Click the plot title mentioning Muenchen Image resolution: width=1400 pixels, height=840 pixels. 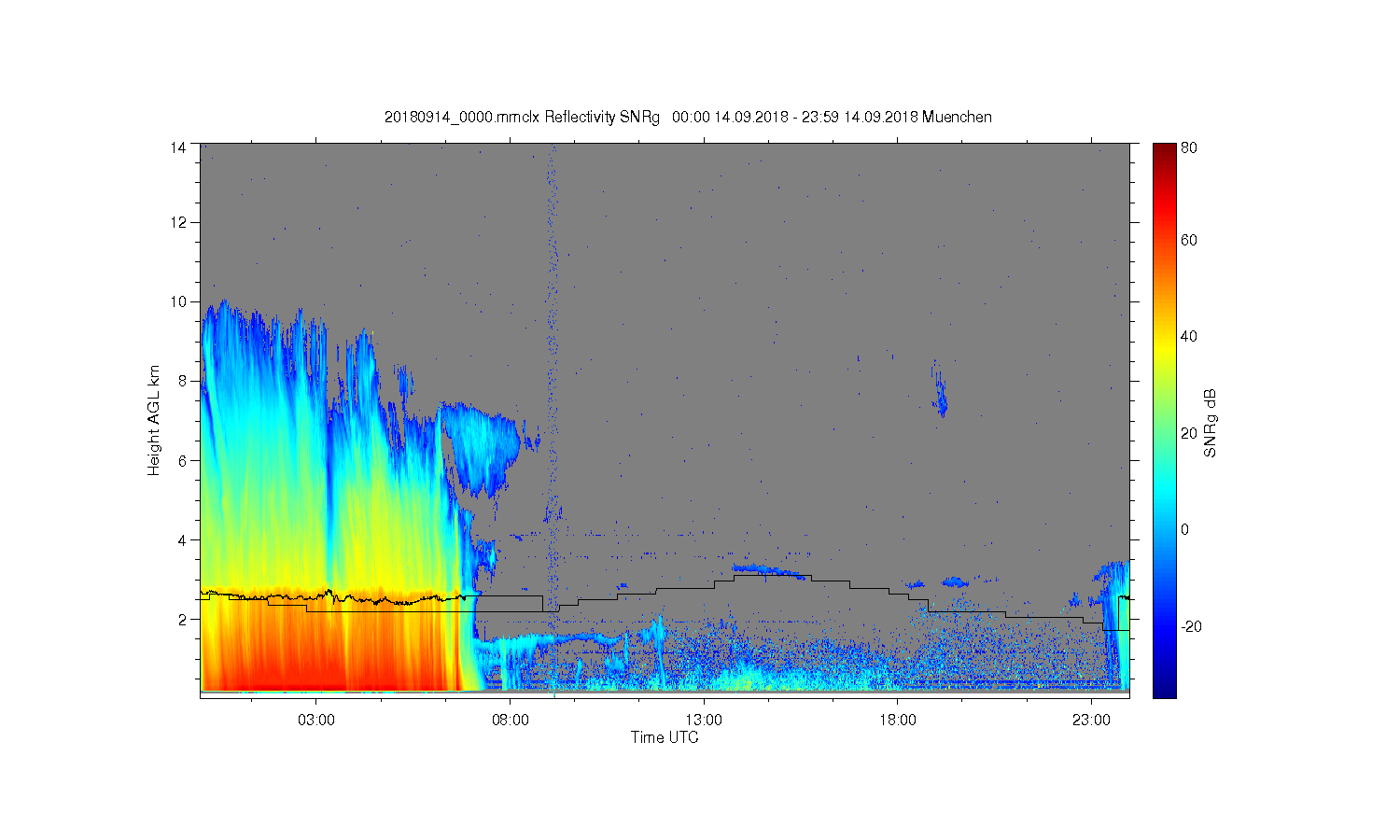688,117
